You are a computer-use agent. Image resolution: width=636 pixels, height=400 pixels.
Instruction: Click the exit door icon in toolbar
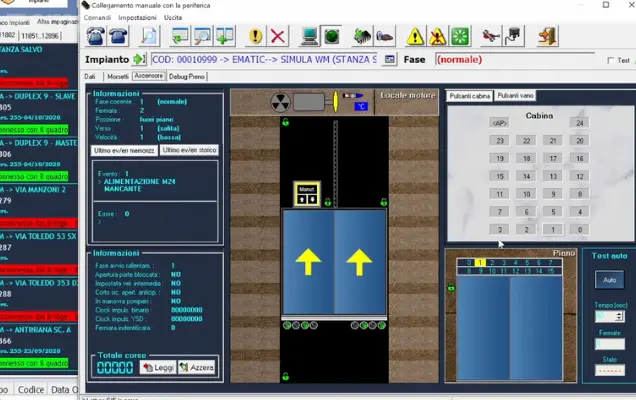tap(546, 36)
